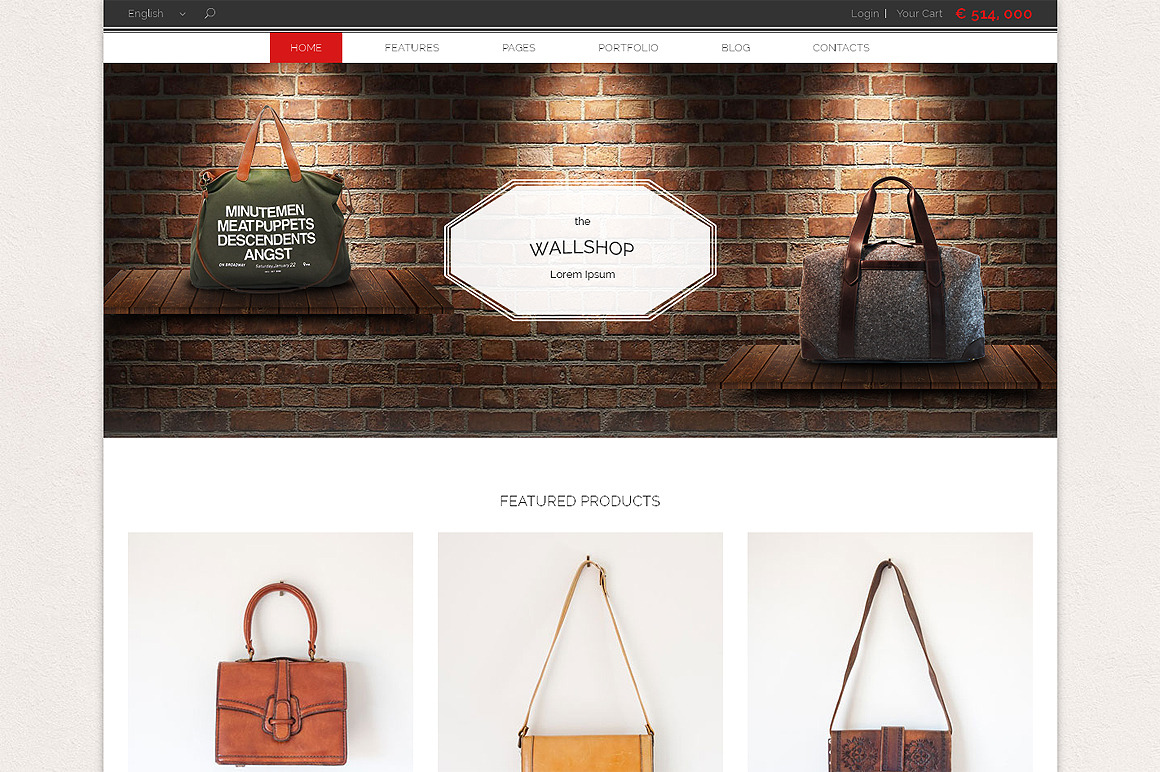Click the FEATURED PRODUCTS heading
The height and width of the screenshot is (772, 1160).
[x=580, y=501]
